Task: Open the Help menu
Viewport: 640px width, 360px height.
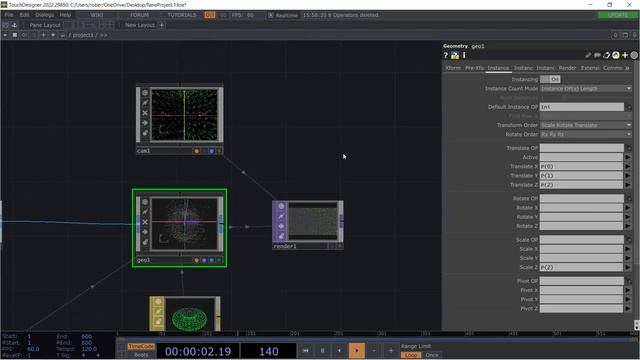Action: (x=65, y=15)
